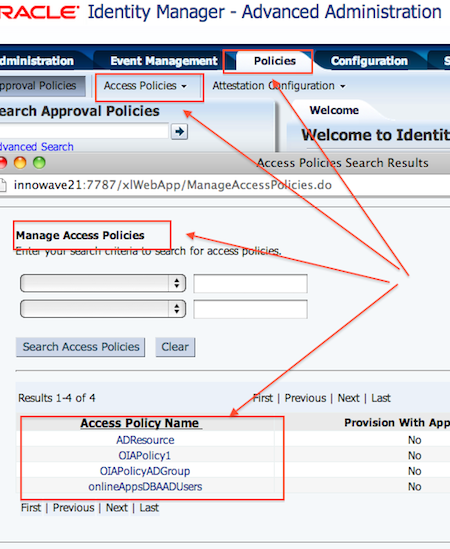Image resolution: width=450 pixels, height=549 pixels.
Task: Open the Welcome tab
Action: click(334, 110)
